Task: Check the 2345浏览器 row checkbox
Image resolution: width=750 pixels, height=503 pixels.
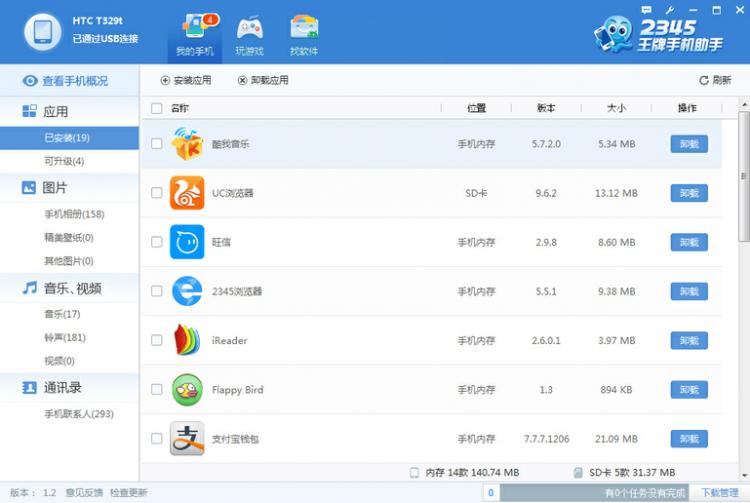Action: [156, 291]
